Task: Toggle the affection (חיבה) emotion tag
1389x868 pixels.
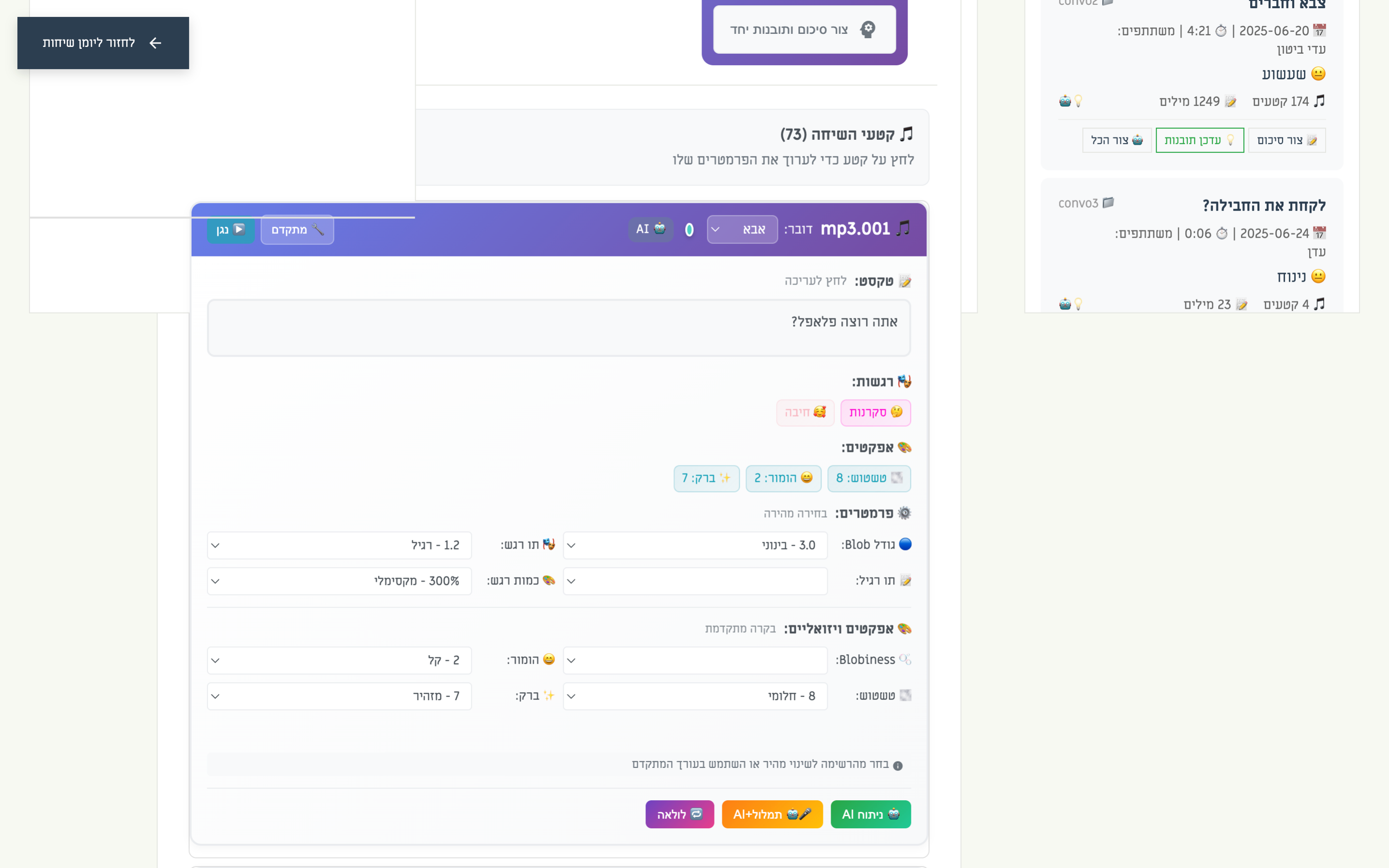Action: (805, 412)
